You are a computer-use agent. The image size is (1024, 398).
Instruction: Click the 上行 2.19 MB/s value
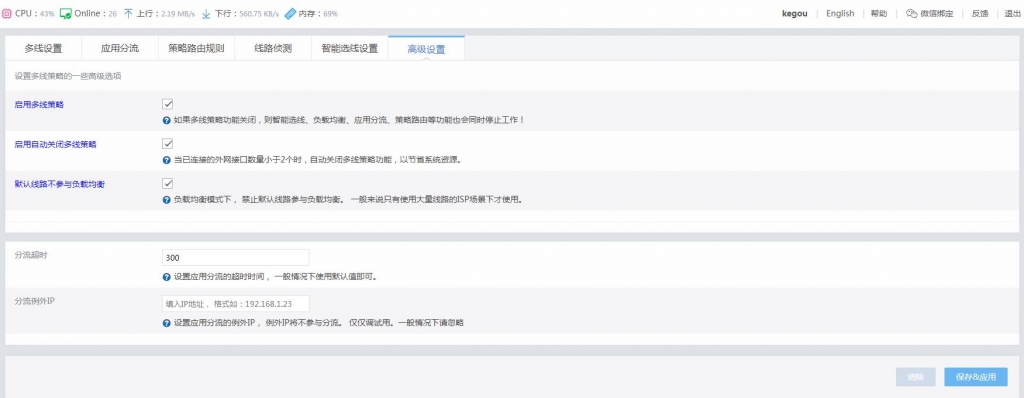click(179, 14)
